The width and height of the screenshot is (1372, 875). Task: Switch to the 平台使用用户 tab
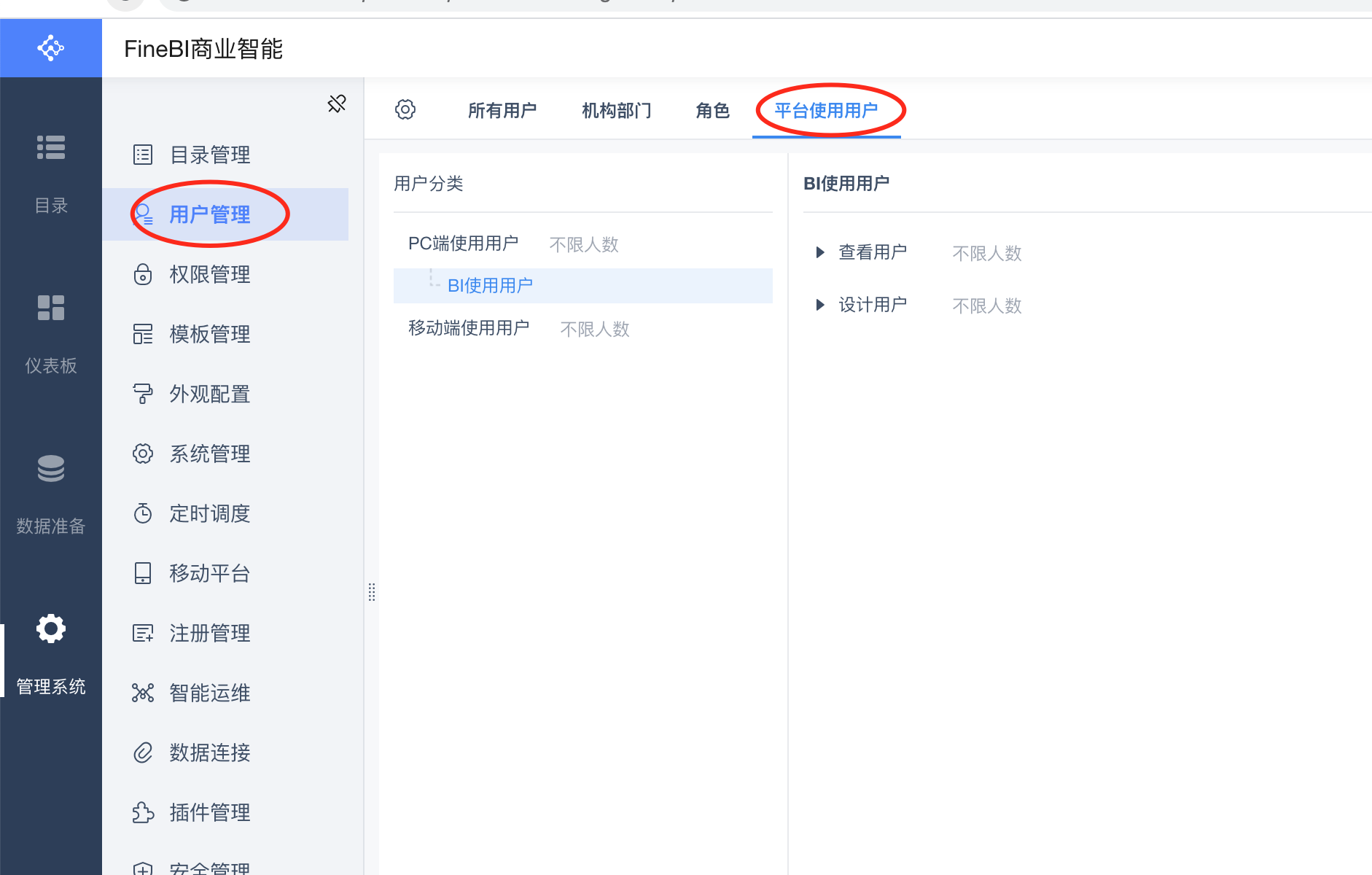827,110
